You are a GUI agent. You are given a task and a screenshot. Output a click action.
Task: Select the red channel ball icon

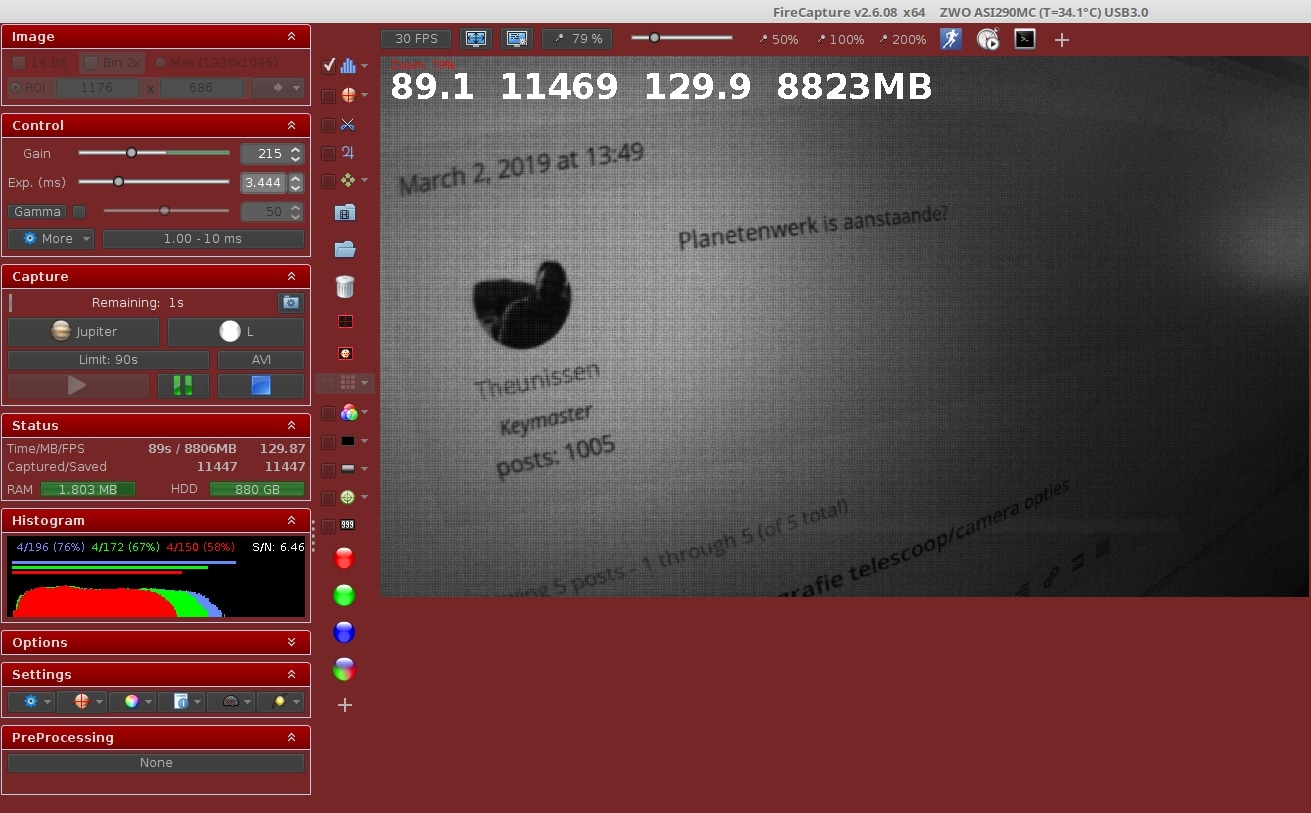pos(344,558)
